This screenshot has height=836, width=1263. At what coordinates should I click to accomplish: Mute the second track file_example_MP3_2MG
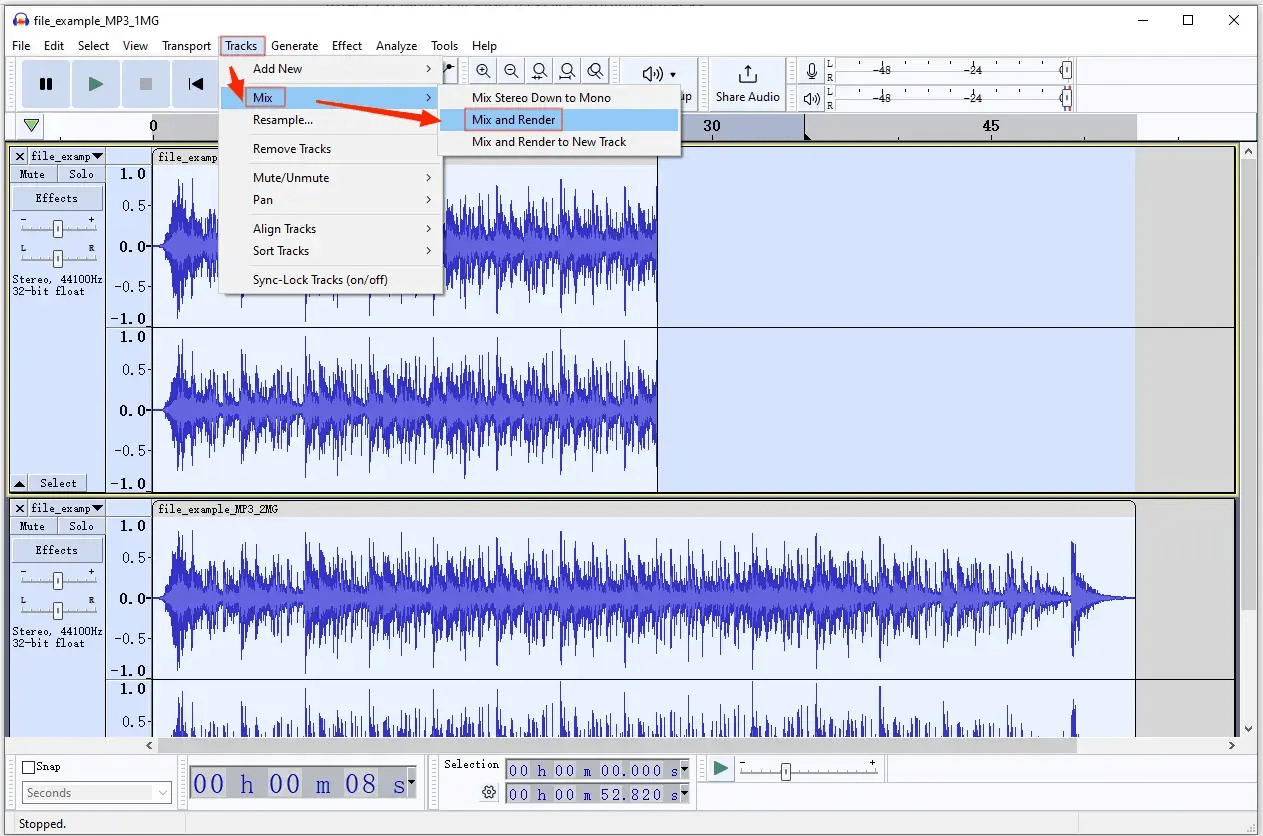point(33,526)
